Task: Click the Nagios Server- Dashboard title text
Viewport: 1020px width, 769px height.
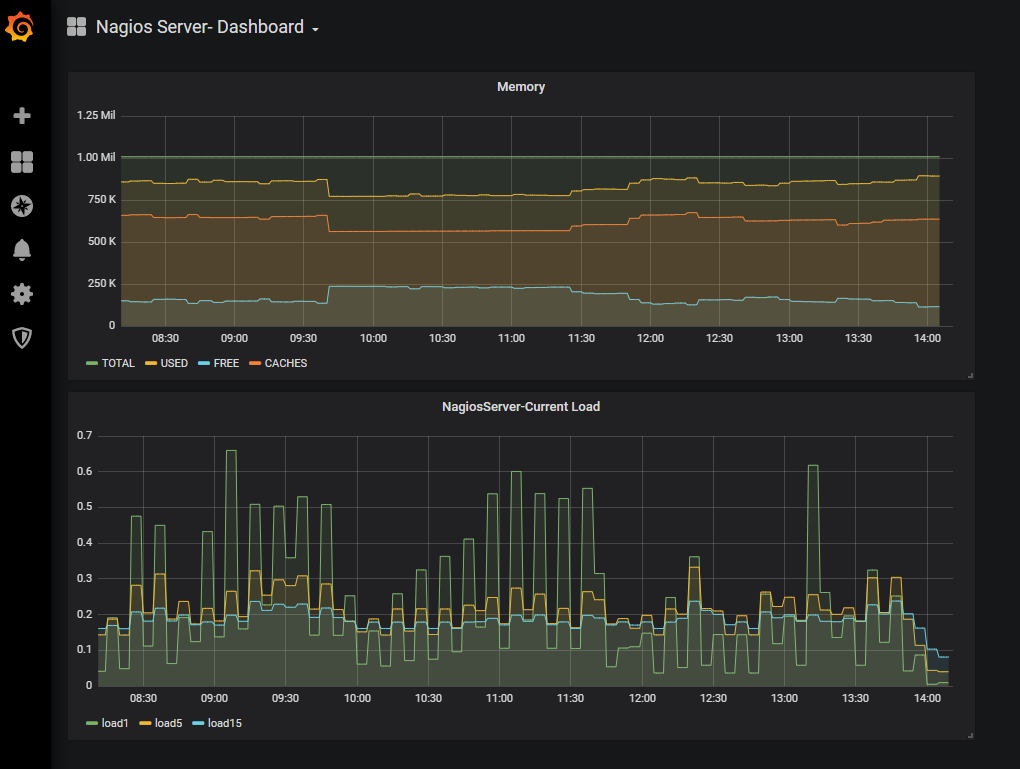Action: coord(199,28)
